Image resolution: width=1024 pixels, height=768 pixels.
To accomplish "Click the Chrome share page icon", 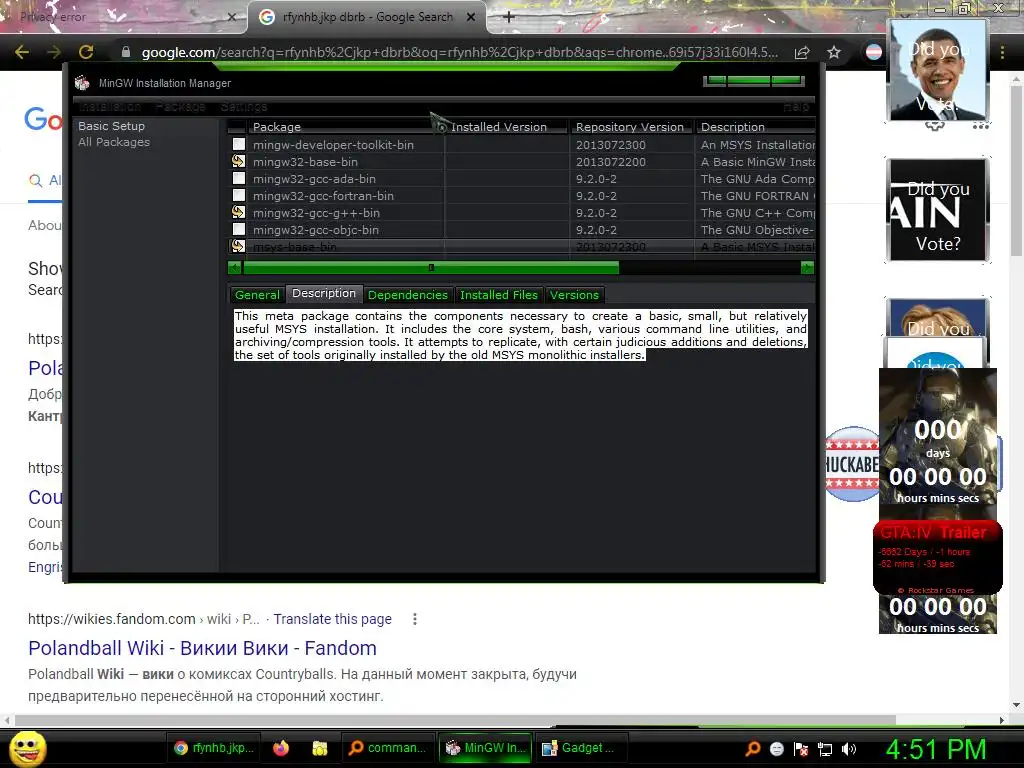I will point(802,52).
